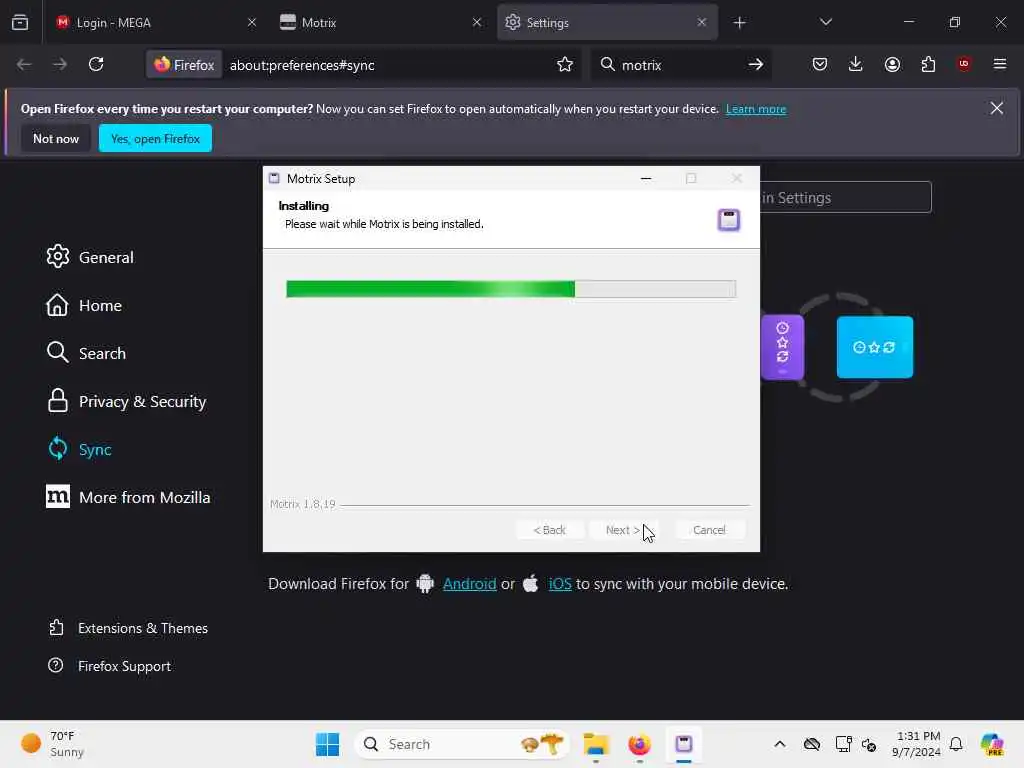Open the weather widget showing 70°F Sunny
Viewport: 1024px width, 768px height.
[52, 744]
